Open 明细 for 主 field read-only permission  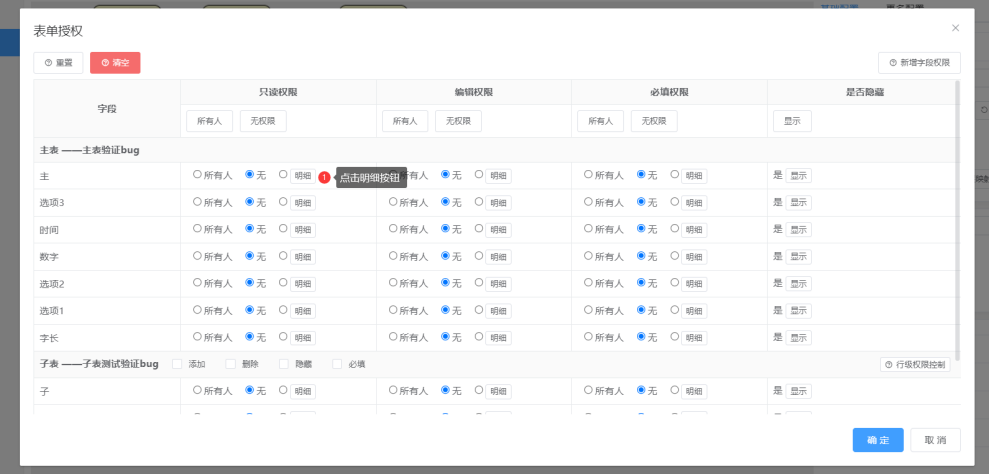click(302, 176)
